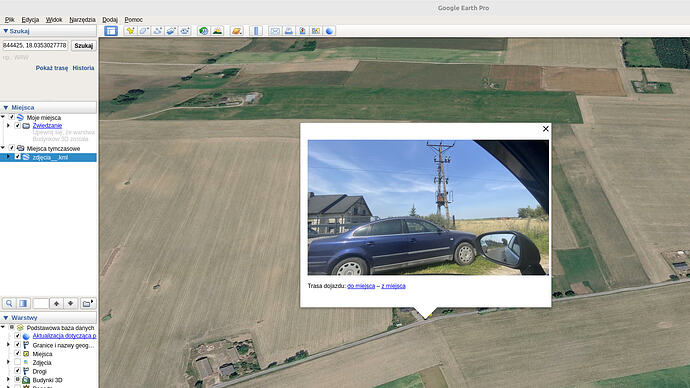
Task: Expand the zdjecia kml tree node
Action: pos(8,157)
